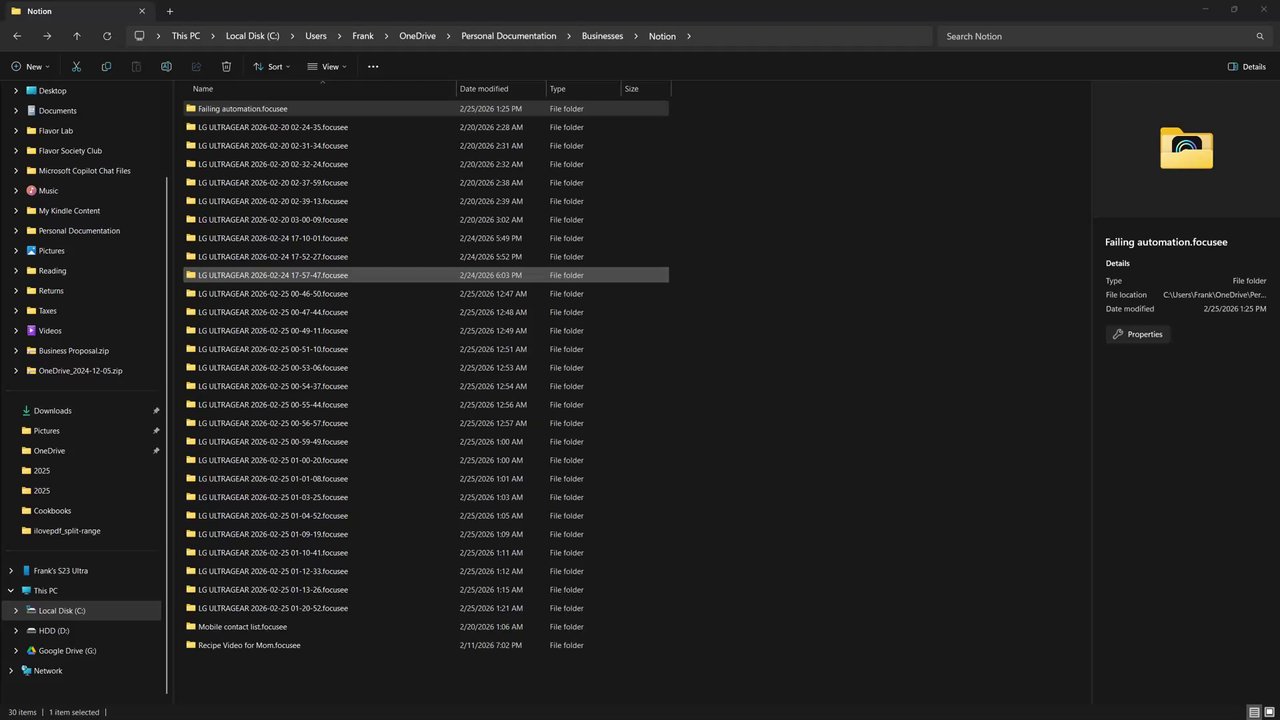Click the Notion tab title

pyautogui.click(x=39, y=11)
